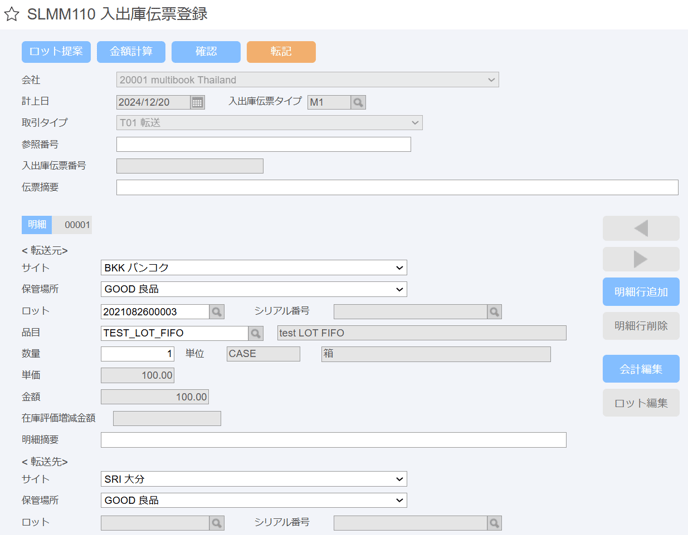
Task: Click the favorite star icon beside SLMM110
Action: (11, 14)
